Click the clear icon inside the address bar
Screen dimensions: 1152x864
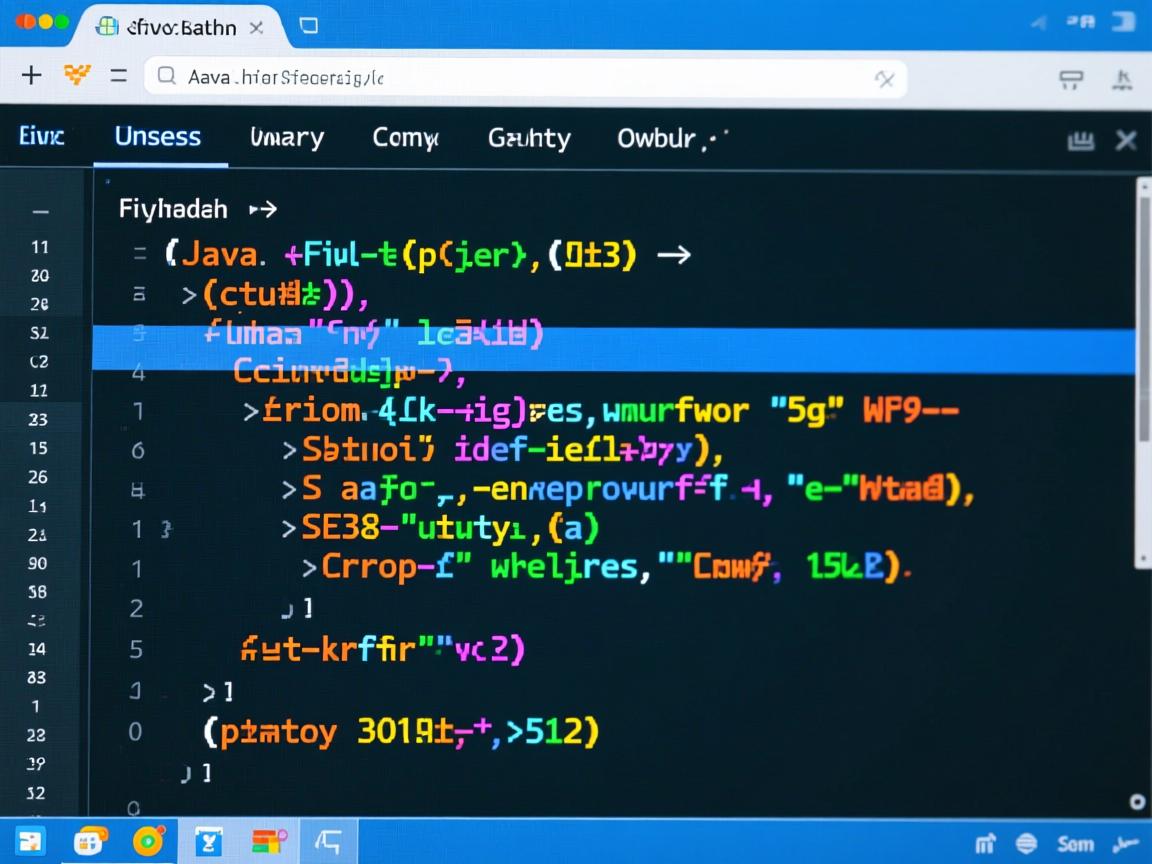point(884,79)
